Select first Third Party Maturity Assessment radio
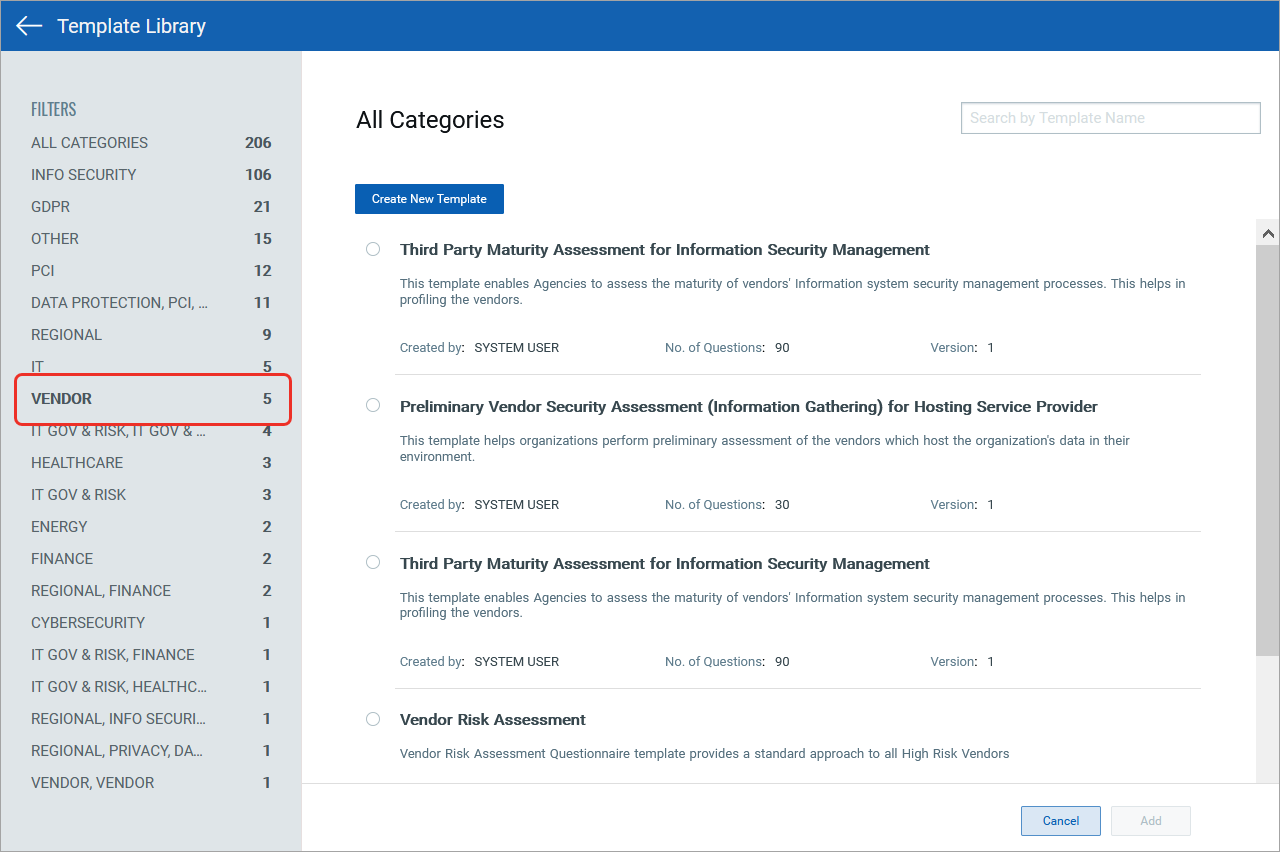The height and width of the screenshot is (852, 1280). click(373, 249)
